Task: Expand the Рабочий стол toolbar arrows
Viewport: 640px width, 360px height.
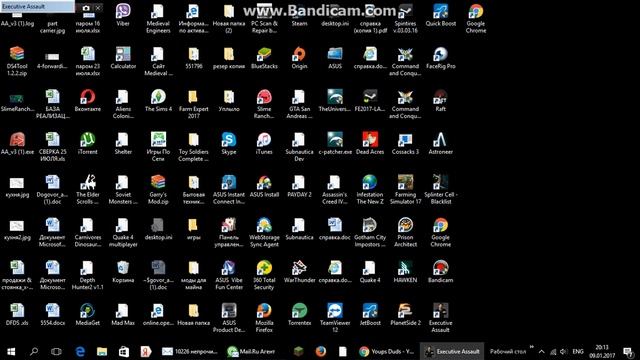Action: 532,347
